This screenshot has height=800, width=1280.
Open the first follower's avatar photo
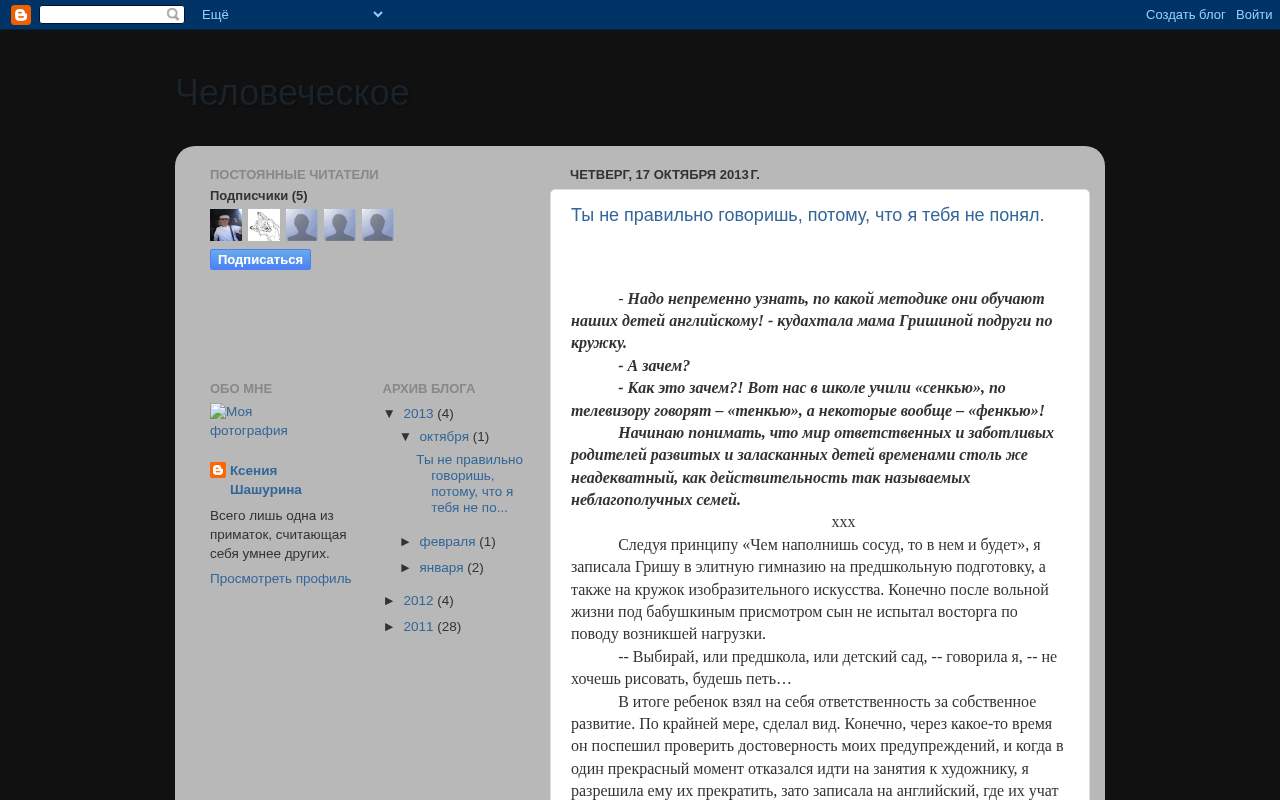226,225
